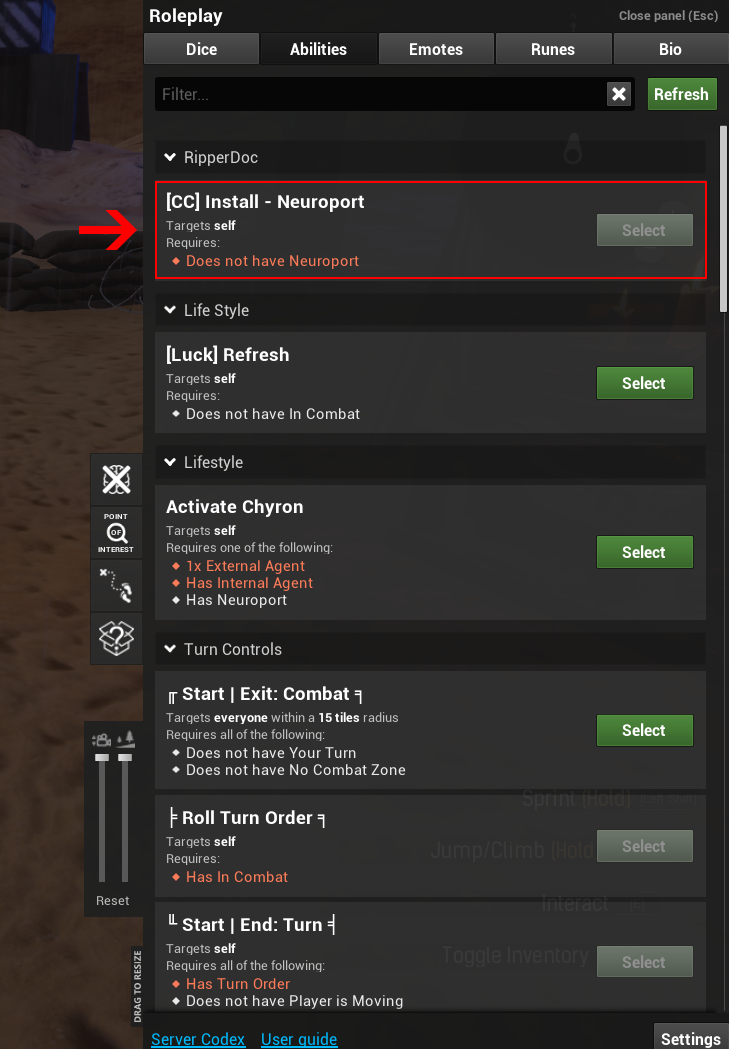Collapse the RipperDoc section
Viewport: 729px width, 1049px height.
pyautogui.click(x=170, y=157)
